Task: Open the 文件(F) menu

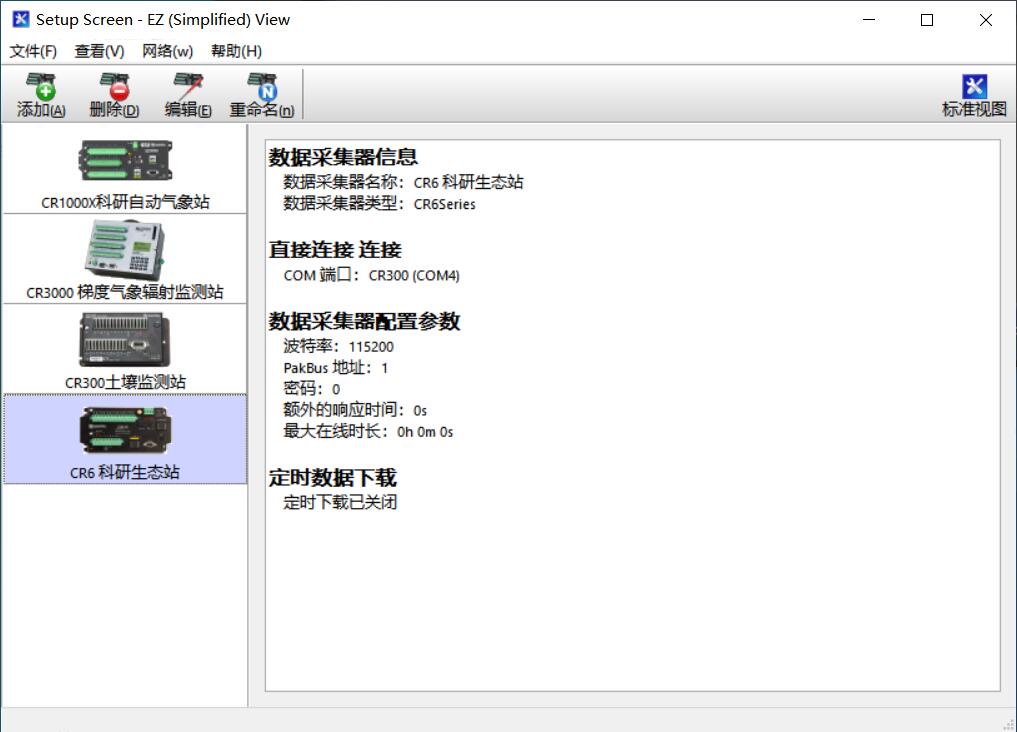Action: 33,51
